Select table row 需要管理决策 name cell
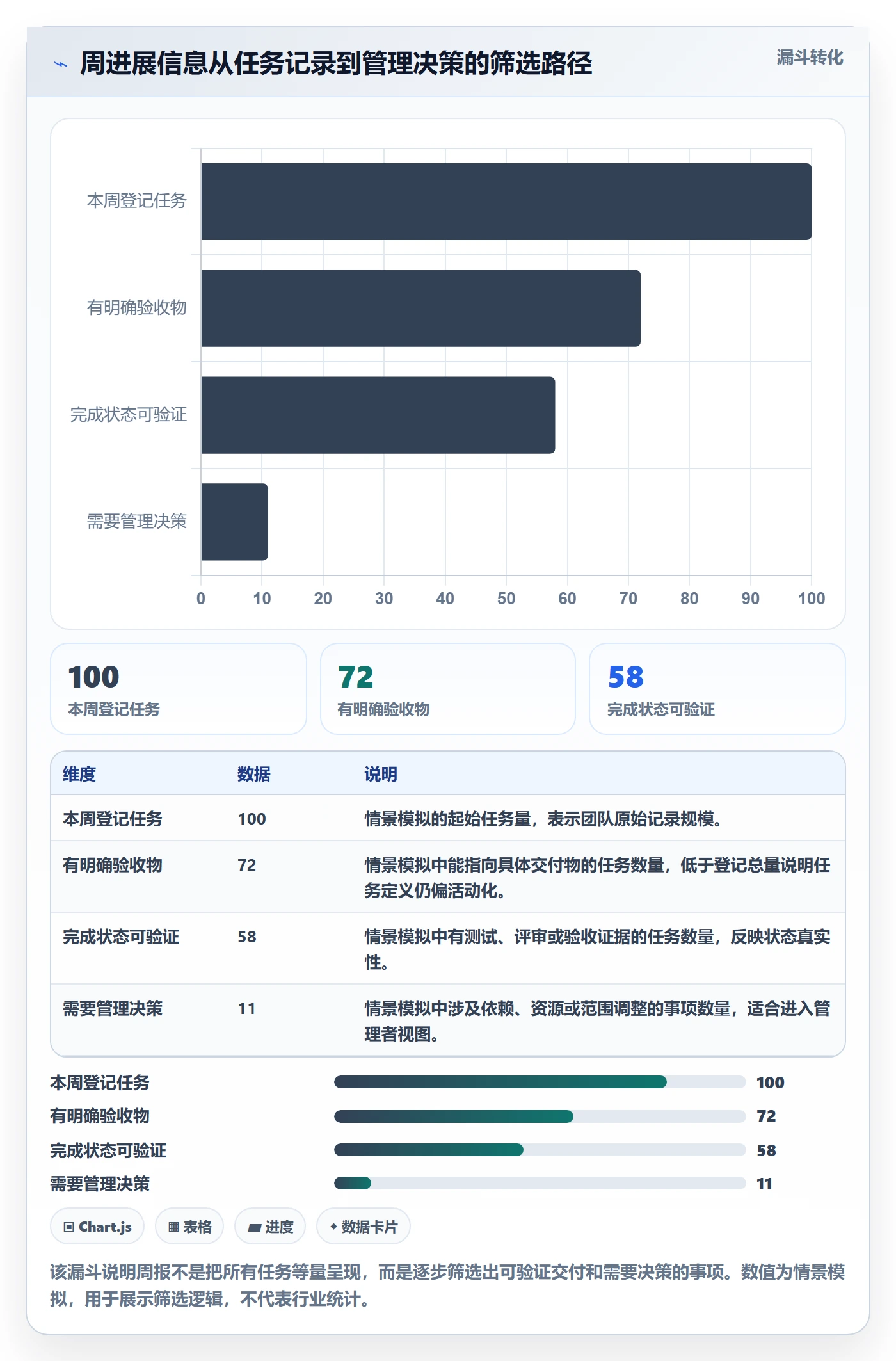The image size is (896, 1361). [x=113, y=1008]
